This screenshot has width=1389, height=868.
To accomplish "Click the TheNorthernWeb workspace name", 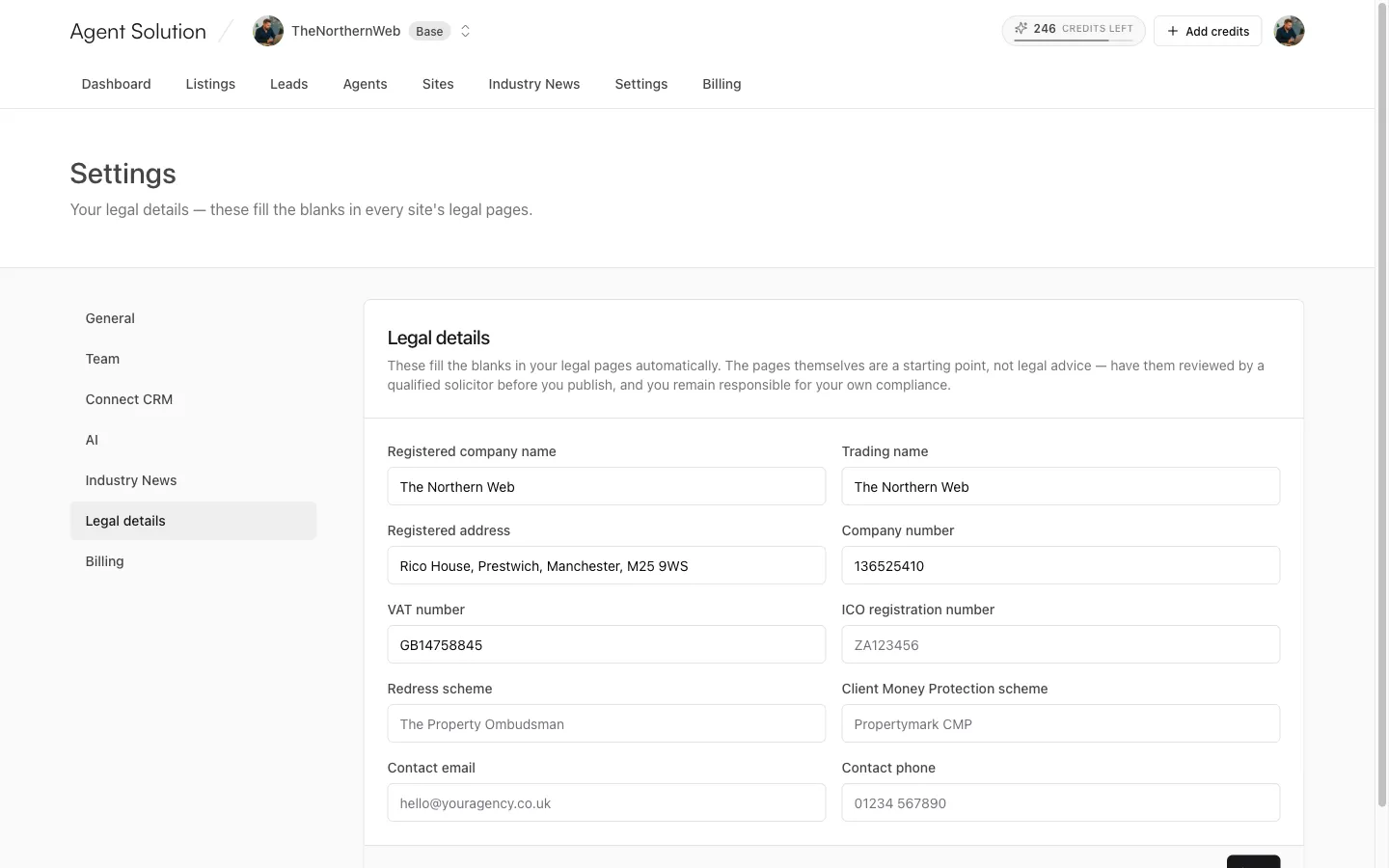I will (345, 31).
